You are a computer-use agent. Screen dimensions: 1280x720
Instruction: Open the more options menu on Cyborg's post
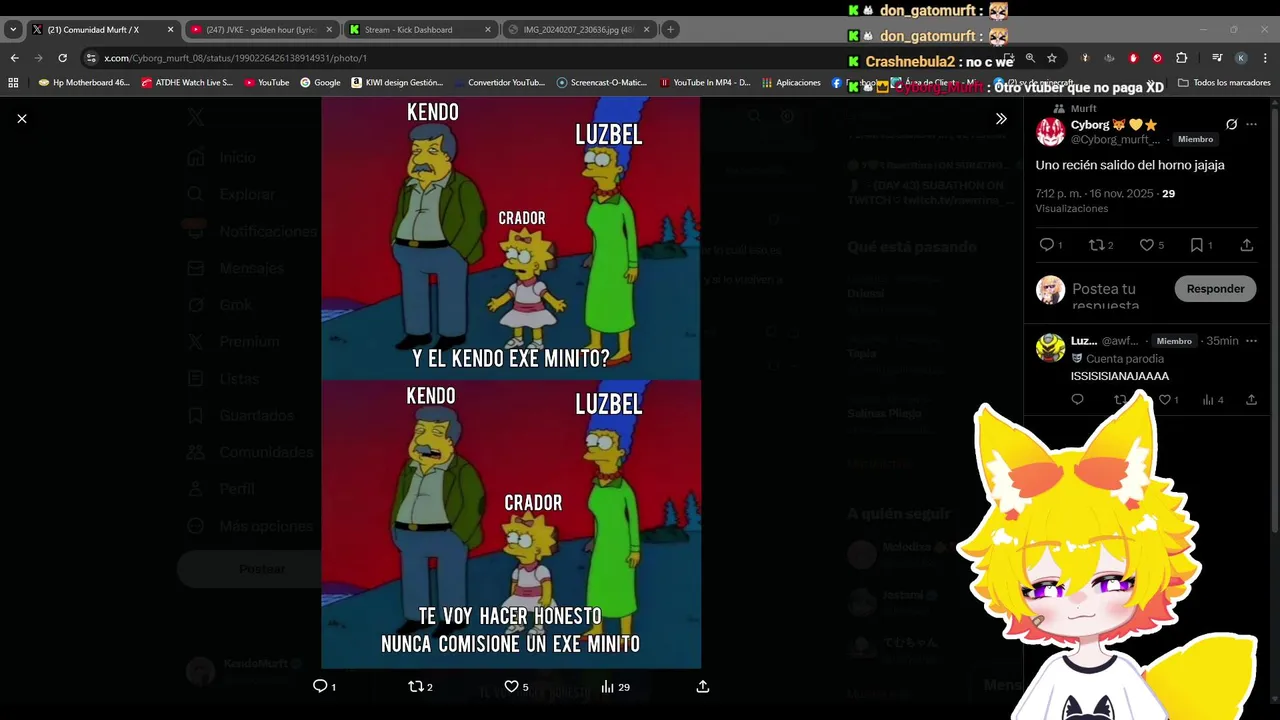pyautogui.click(x=1251, y=125)
